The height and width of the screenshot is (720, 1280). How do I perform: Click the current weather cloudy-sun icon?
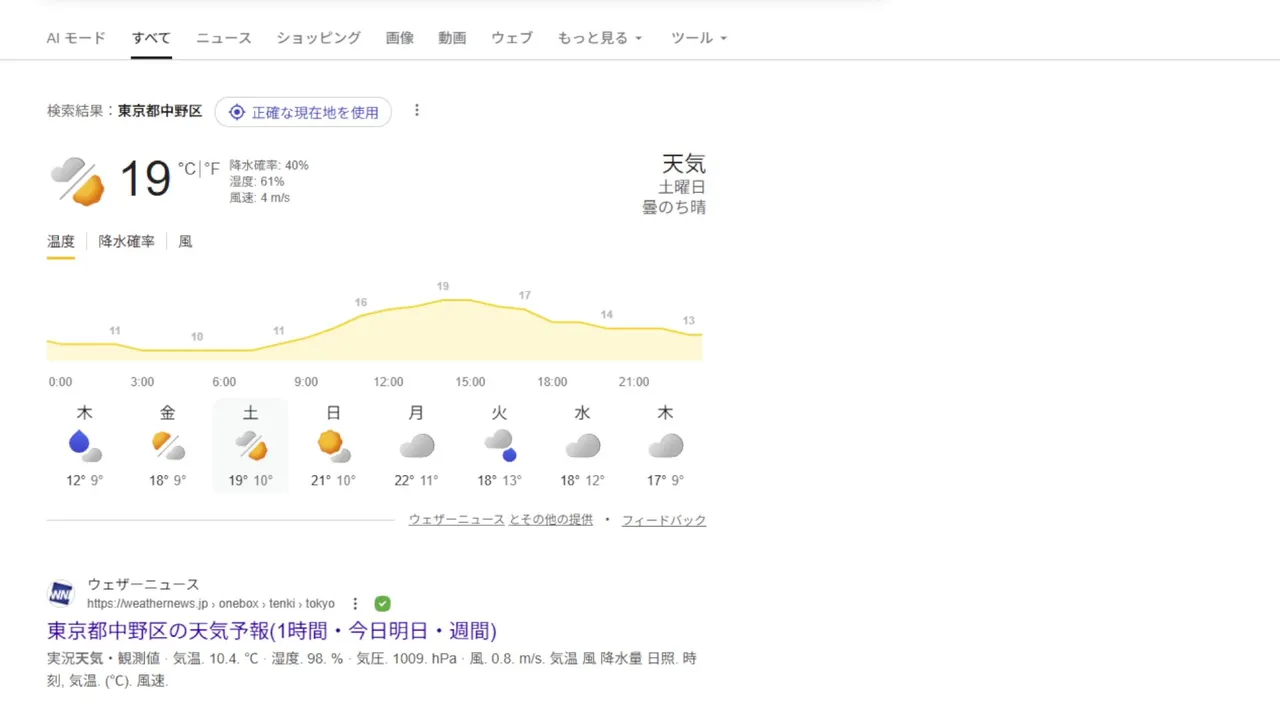(78, 180)
